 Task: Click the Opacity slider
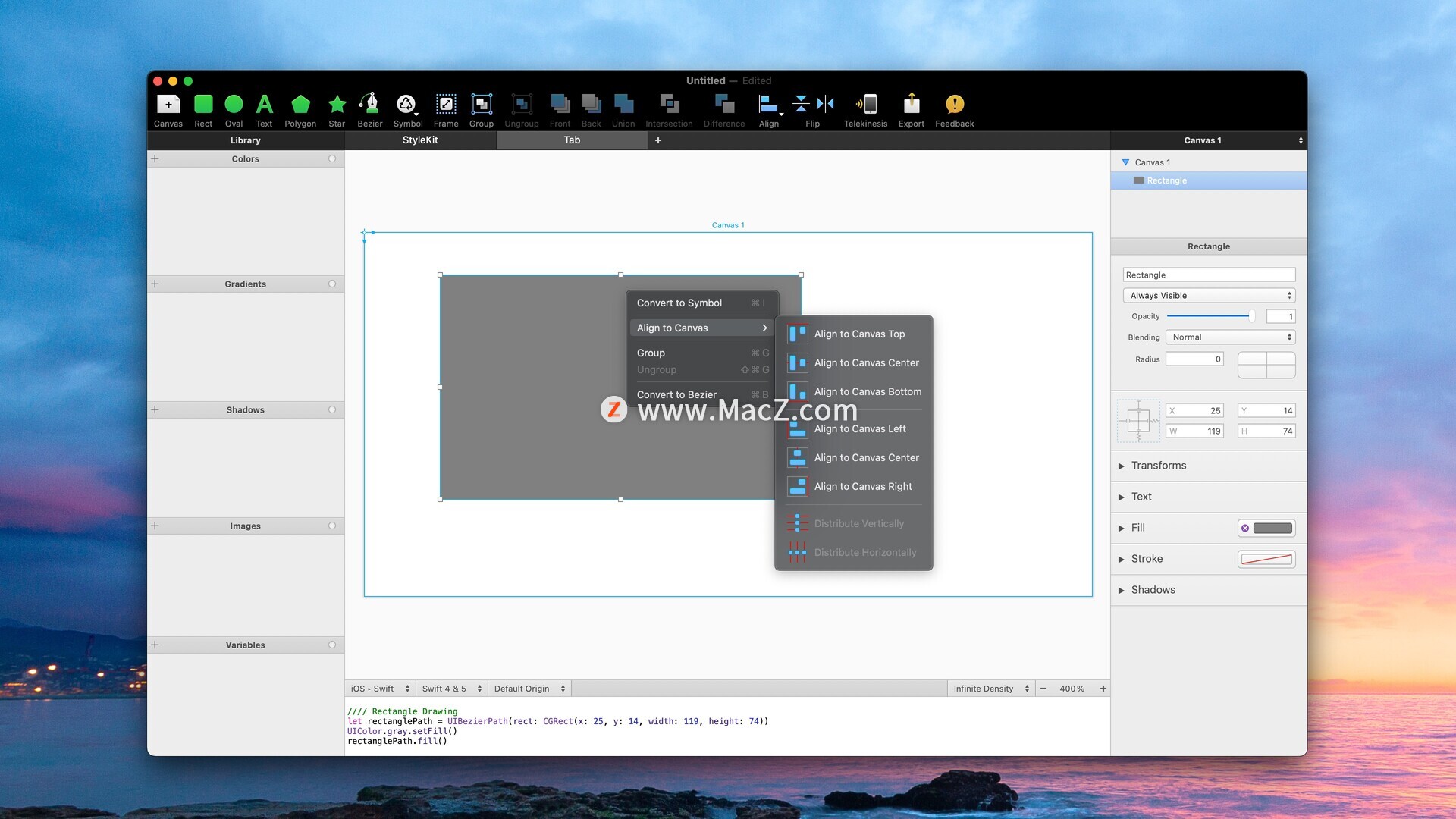(x=1211, y=316)
